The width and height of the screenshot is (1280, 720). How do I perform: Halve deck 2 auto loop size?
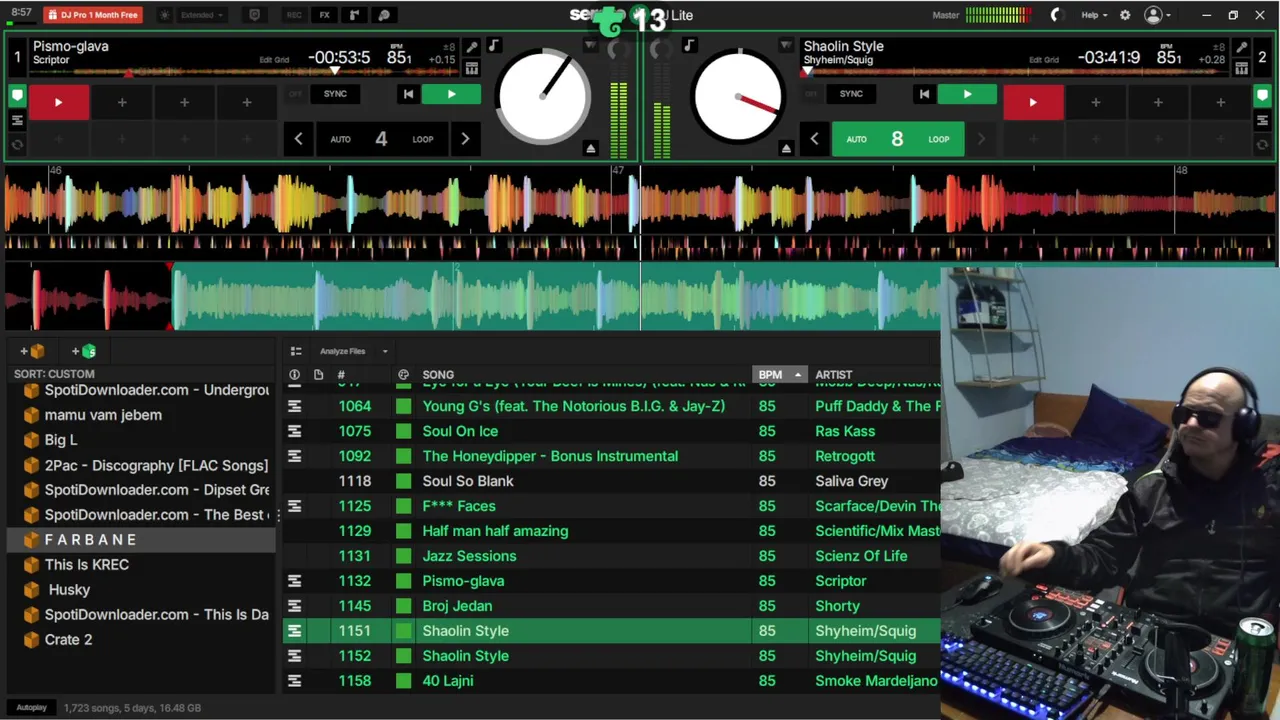pos(814,139)
